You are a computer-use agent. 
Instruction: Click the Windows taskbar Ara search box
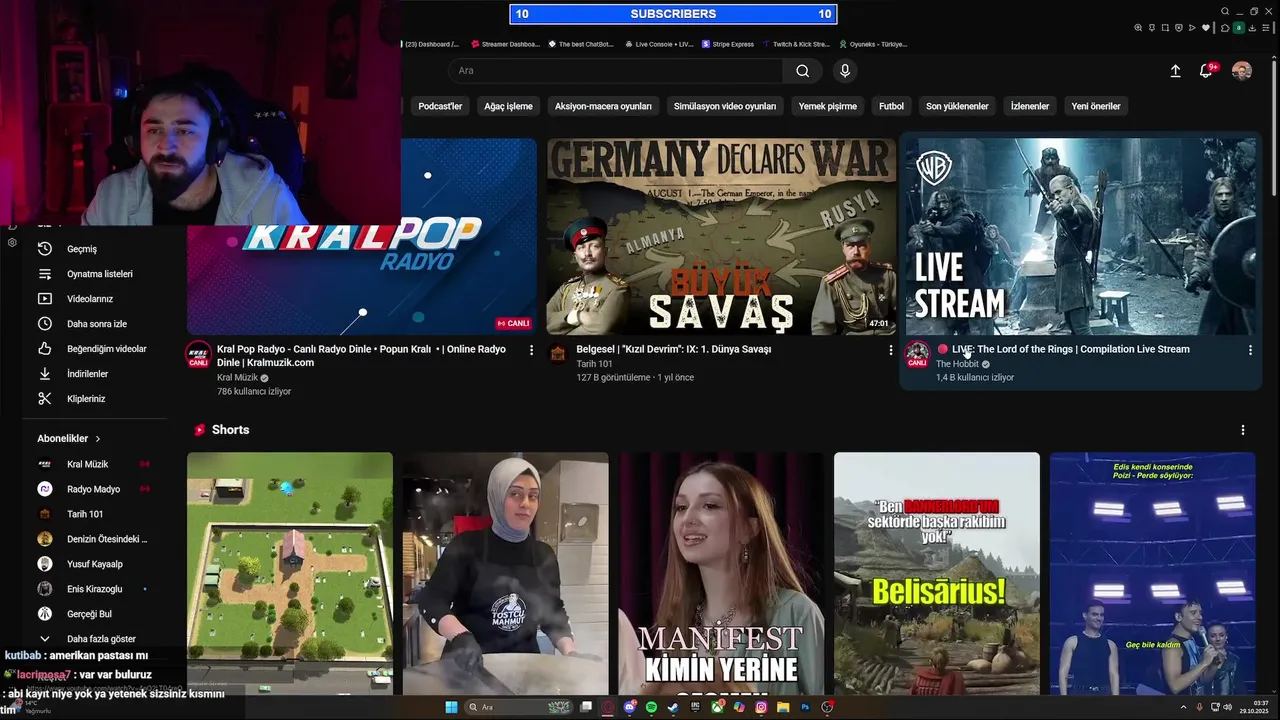[519, 707]
